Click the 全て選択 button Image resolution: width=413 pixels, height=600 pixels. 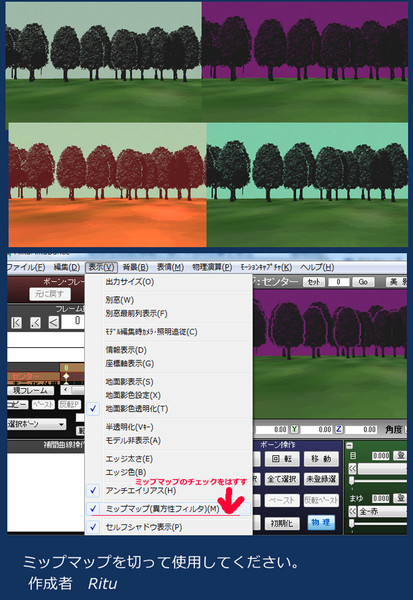click(x=281, y=479)
